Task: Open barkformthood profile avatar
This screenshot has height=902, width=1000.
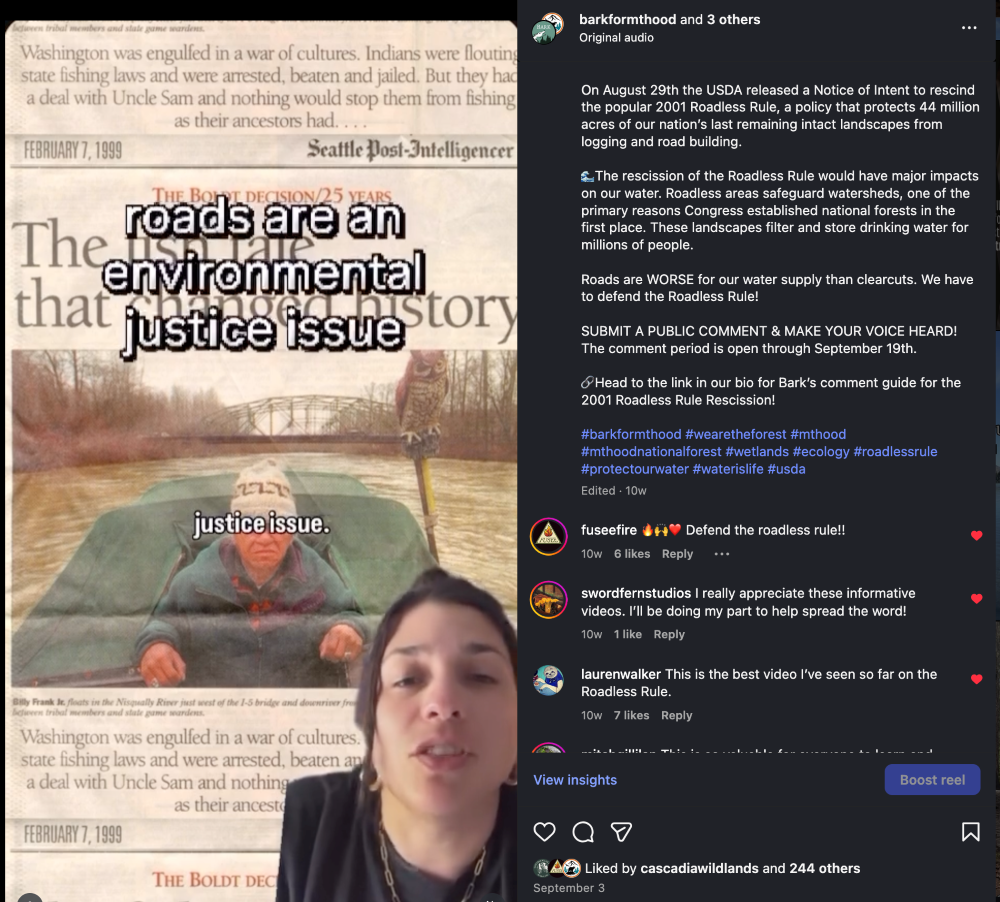Action: point(548,28)
